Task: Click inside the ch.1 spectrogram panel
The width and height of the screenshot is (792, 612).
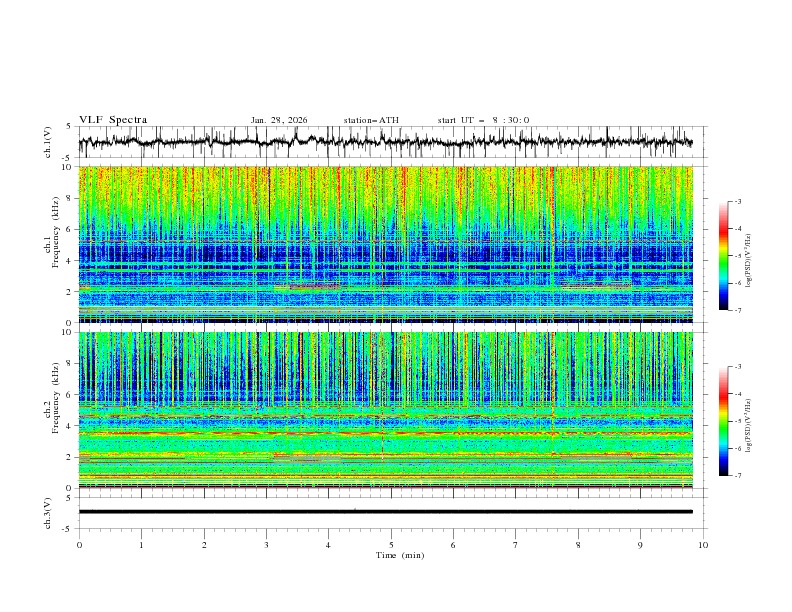Action: tap(391, 244)
